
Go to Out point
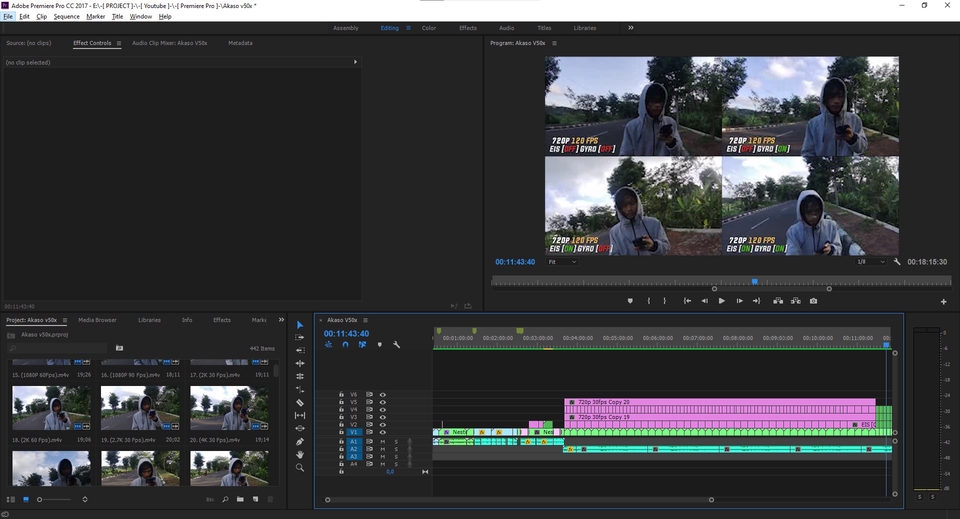757,301
